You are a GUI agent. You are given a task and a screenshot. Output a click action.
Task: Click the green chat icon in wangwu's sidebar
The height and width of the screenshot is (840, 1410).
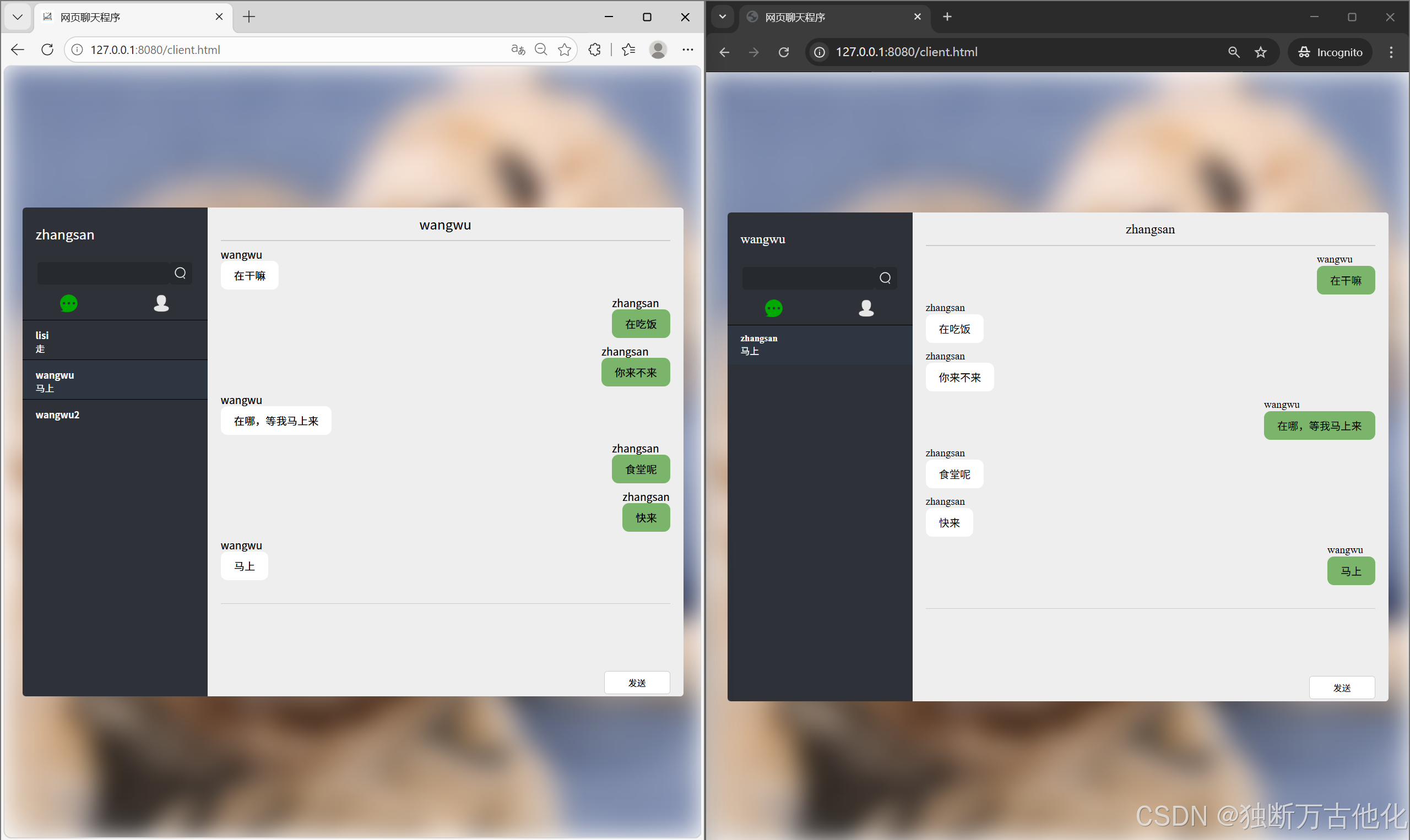coord(773,308)
